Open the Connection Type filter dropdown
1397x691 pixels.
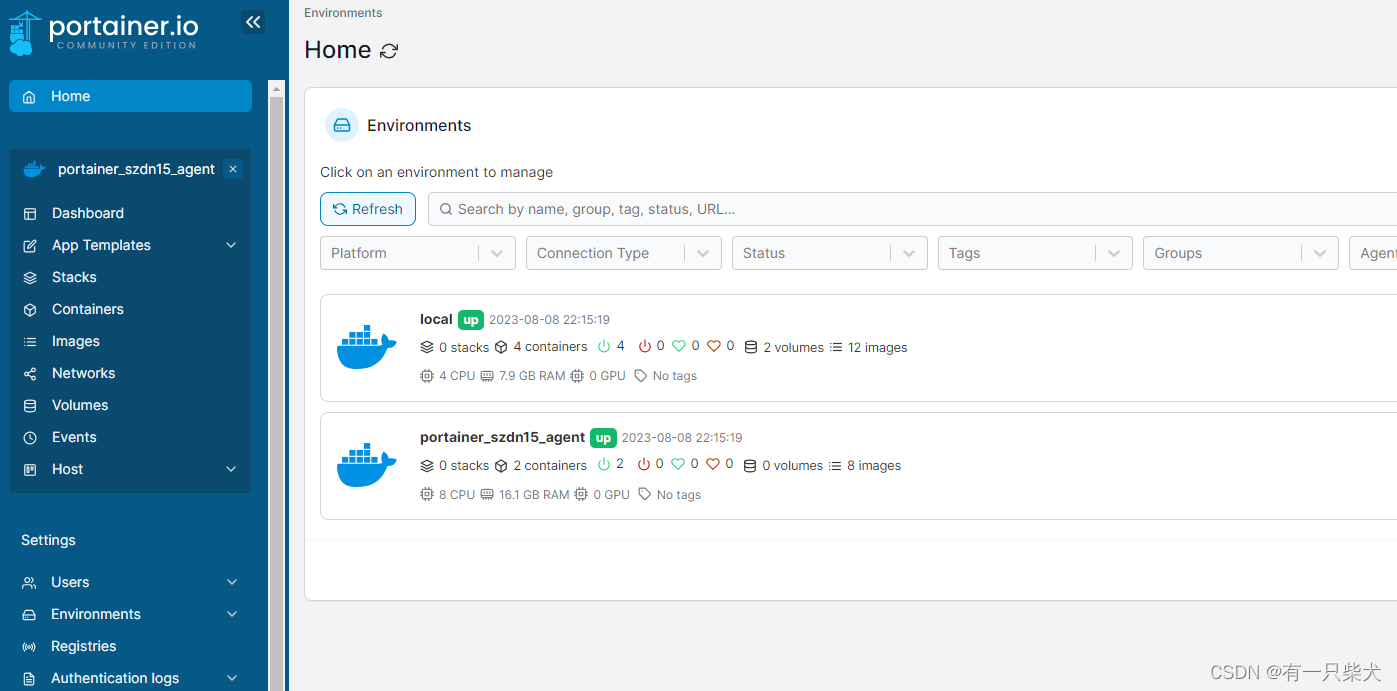(624, 253)
